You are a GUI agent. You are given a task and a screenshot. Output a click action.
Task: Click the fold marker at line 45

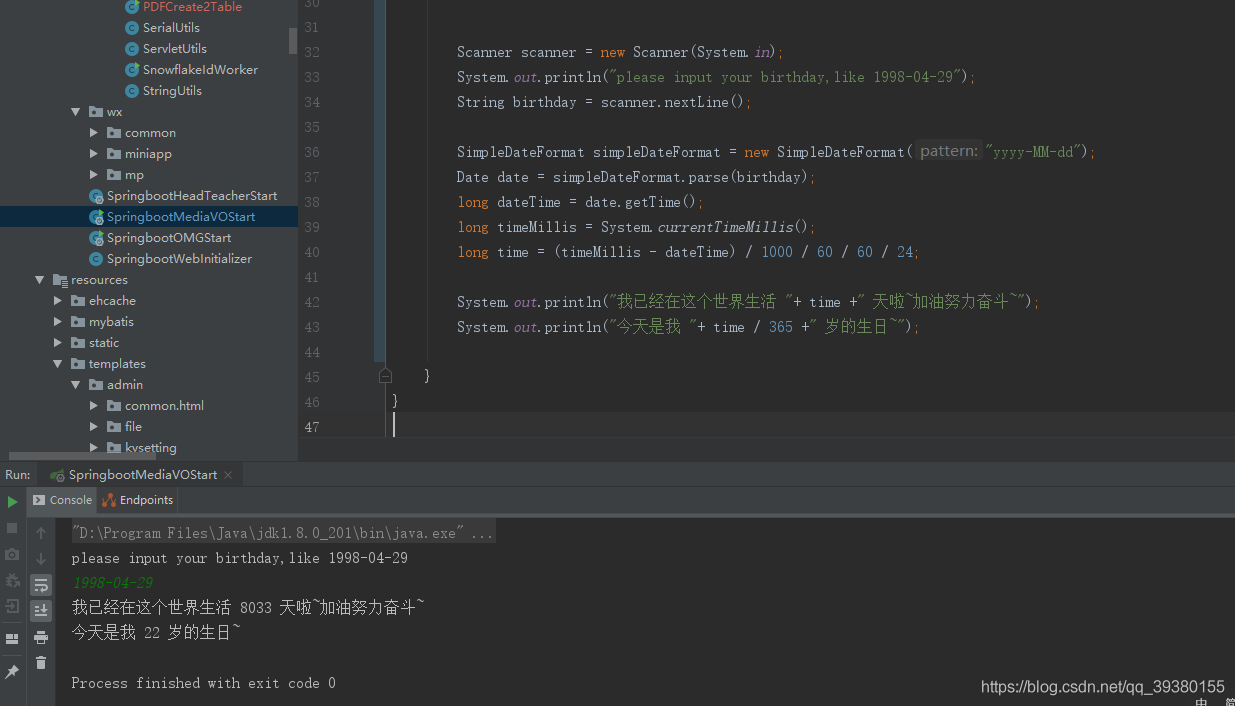pyautogui.click(x=385, y=376)
